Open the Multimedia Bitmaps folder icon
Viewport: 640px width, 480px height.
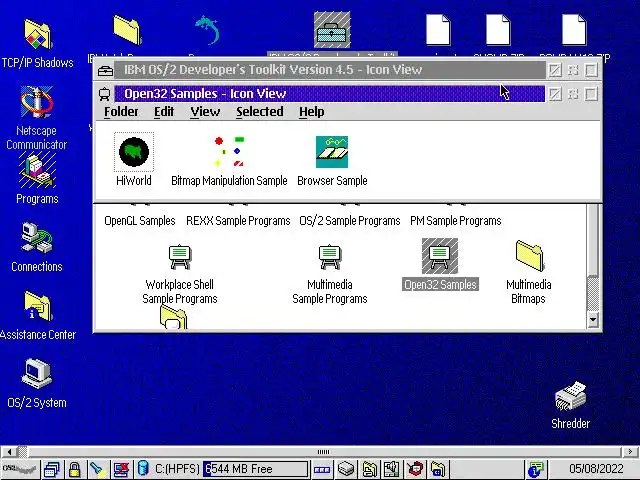pyautogui.click(x=529, y=256)
